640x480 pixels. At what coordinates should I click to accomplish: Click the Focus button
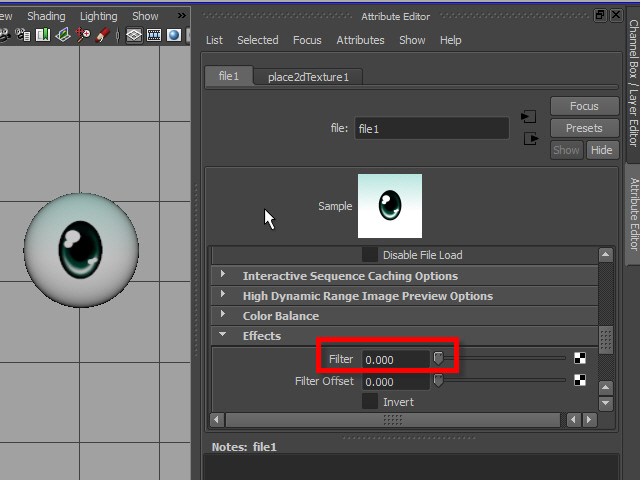pyautogui.click(x=584, y=106)
